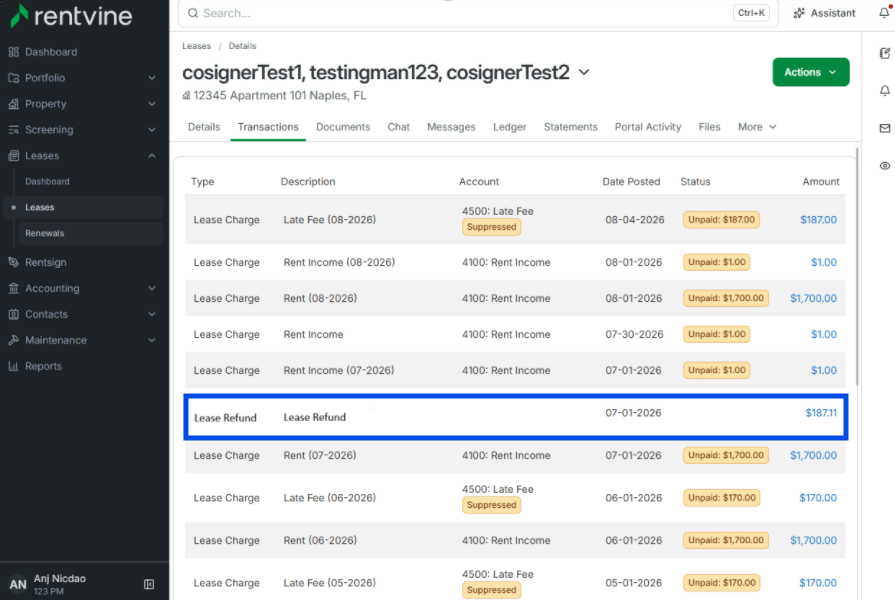
Task: Click the Type column header
Action: click(203, 182)
